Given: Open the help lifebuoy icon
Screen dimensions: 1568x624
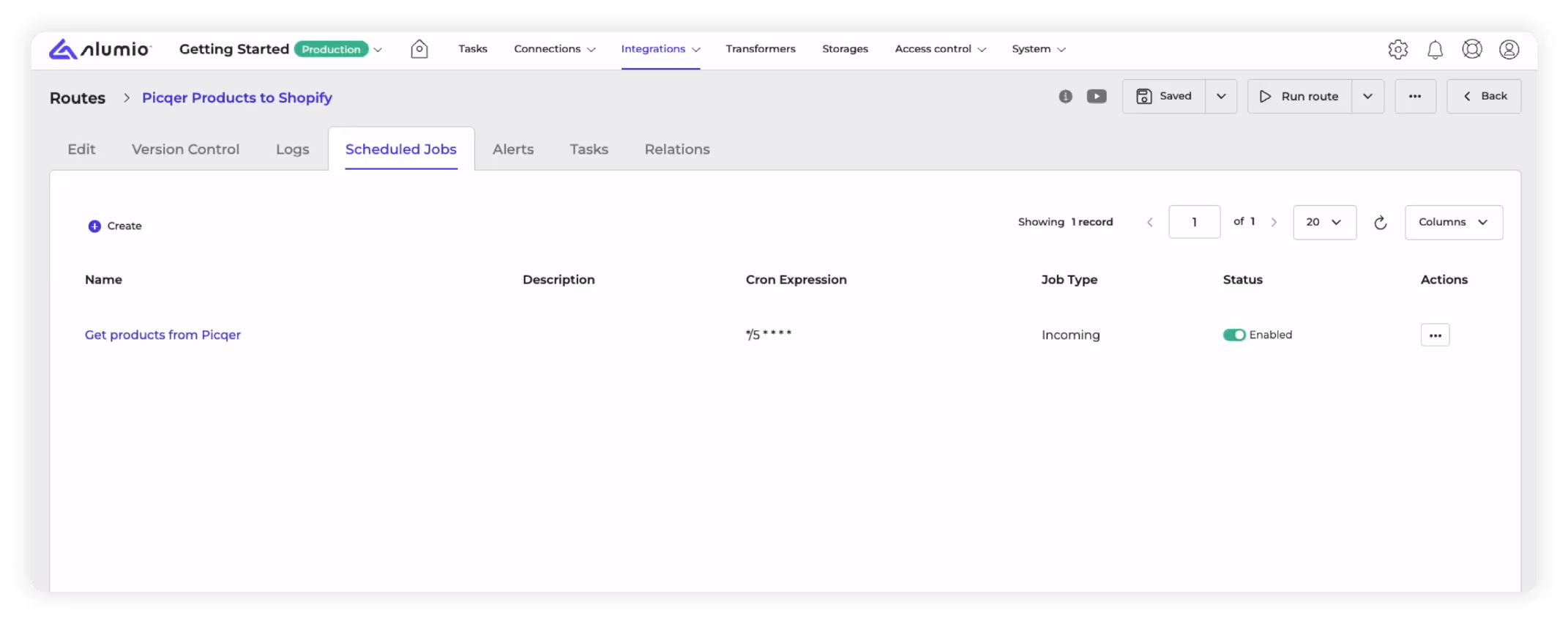Looking at the screenshot, I should coord(1471,49).
